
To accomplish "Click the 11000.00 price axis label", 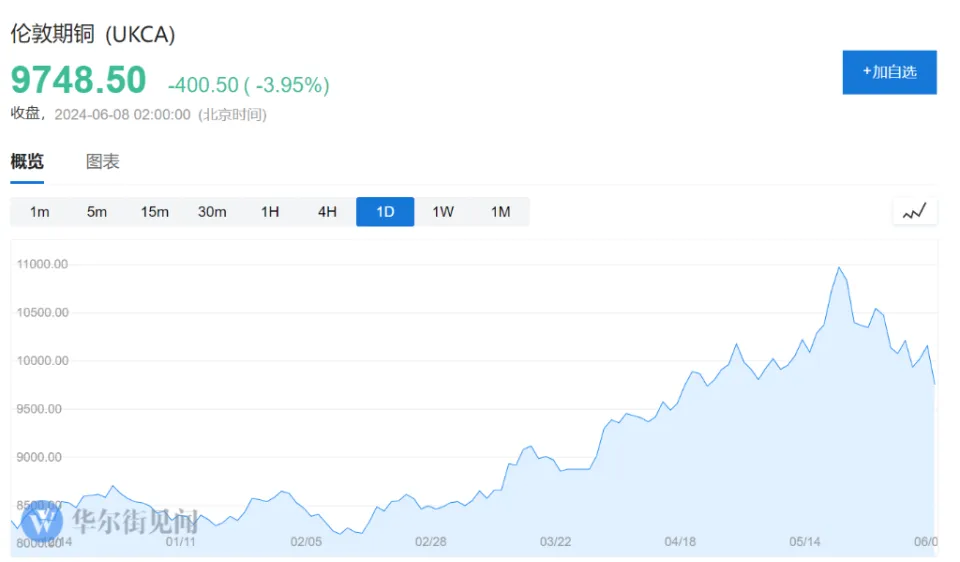I will coord(44,264).
